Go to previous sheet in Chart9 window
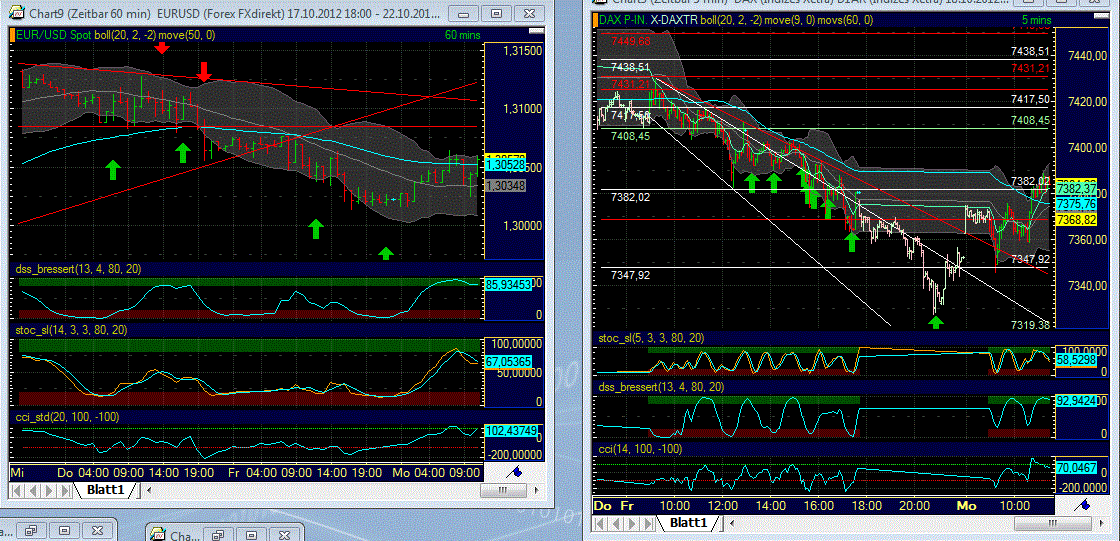Image resolution: width=1120 pixels, height=541 pixels. 33,490
